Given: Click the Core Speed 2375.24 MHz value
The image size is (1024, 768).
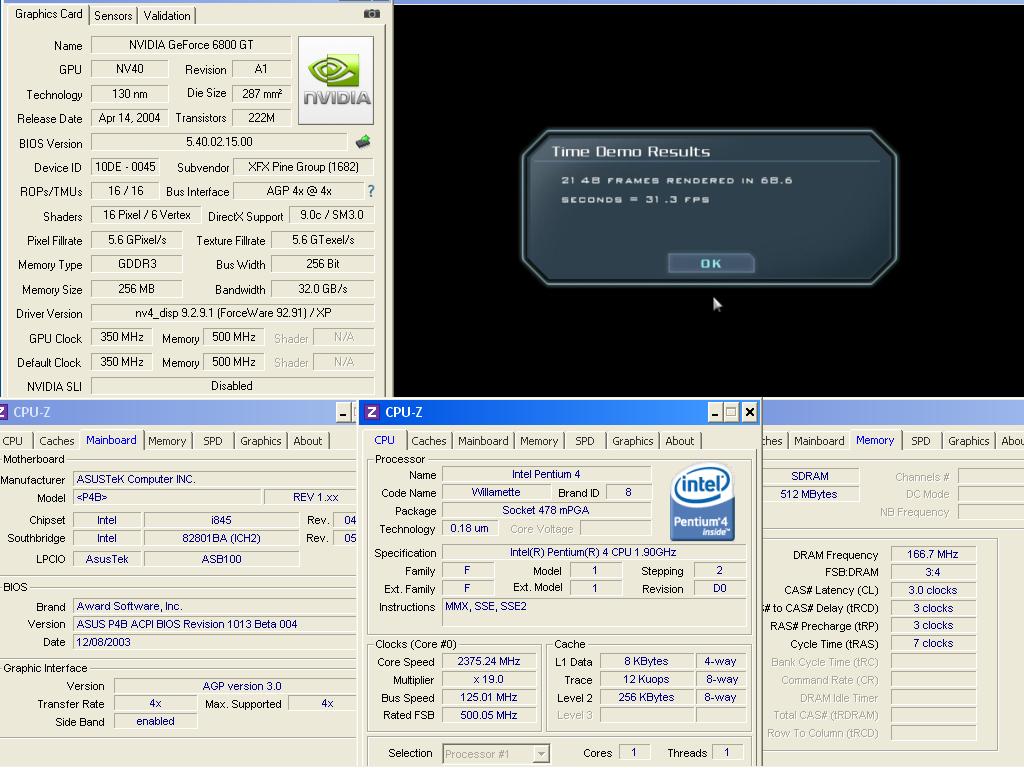Looking at the screenshot, I should click(489, 661).
